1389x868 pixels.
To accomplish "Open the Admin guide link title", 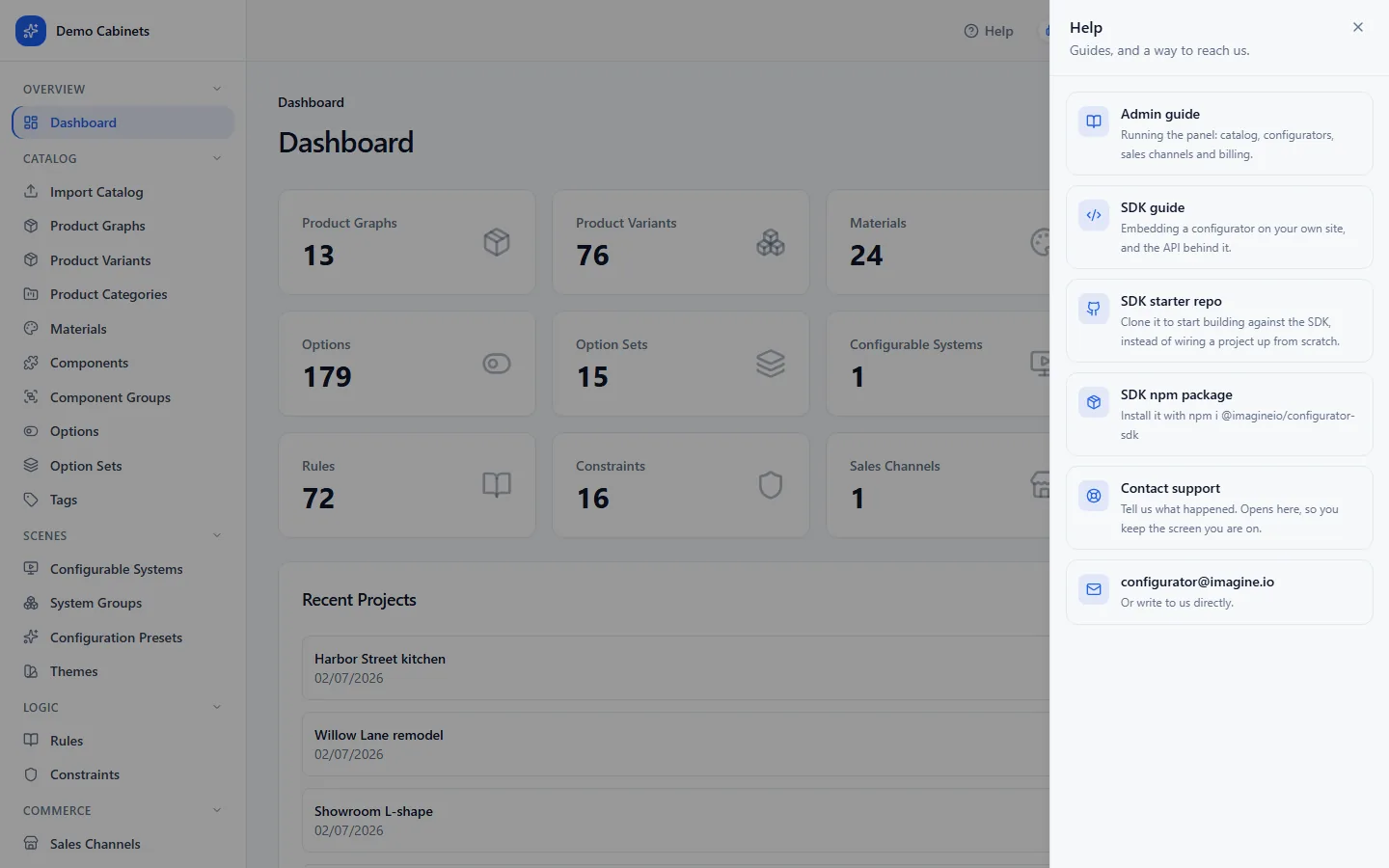I will pyautogui.click(x=1159, y=114).
